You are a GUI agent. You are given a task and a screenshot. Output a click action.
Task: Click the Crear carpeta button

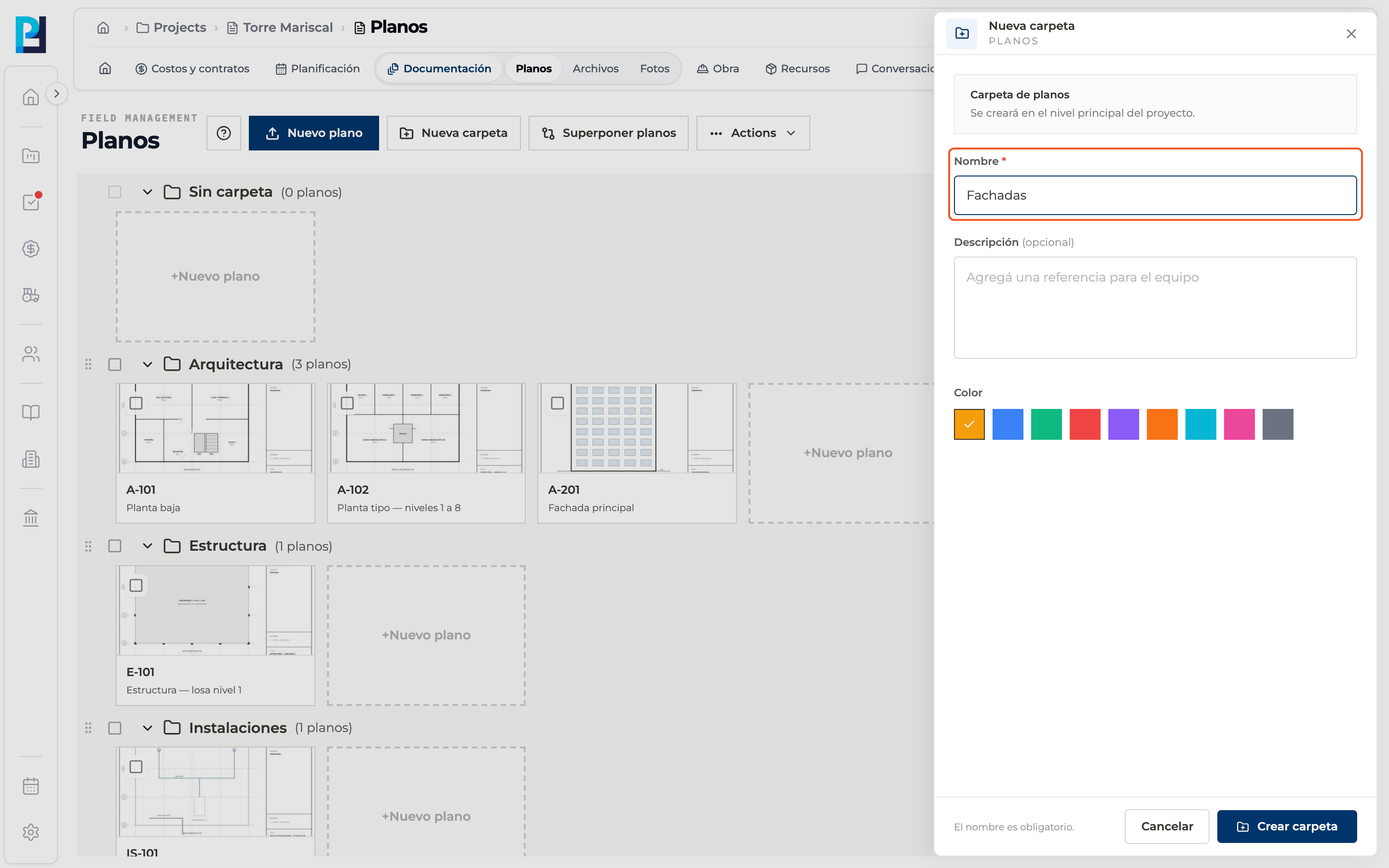1287,827
